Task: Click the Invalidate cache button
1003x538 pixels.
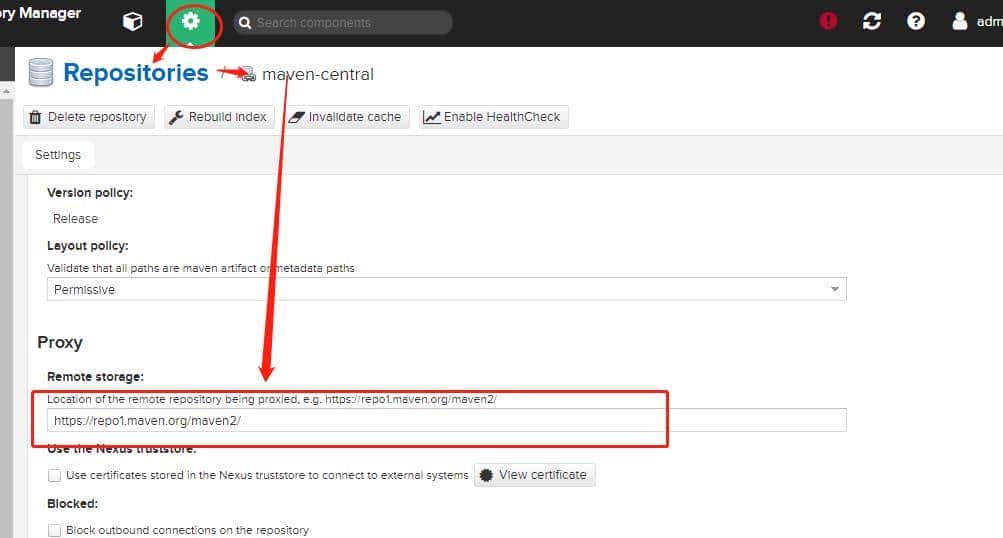Action: click(345, 117)
